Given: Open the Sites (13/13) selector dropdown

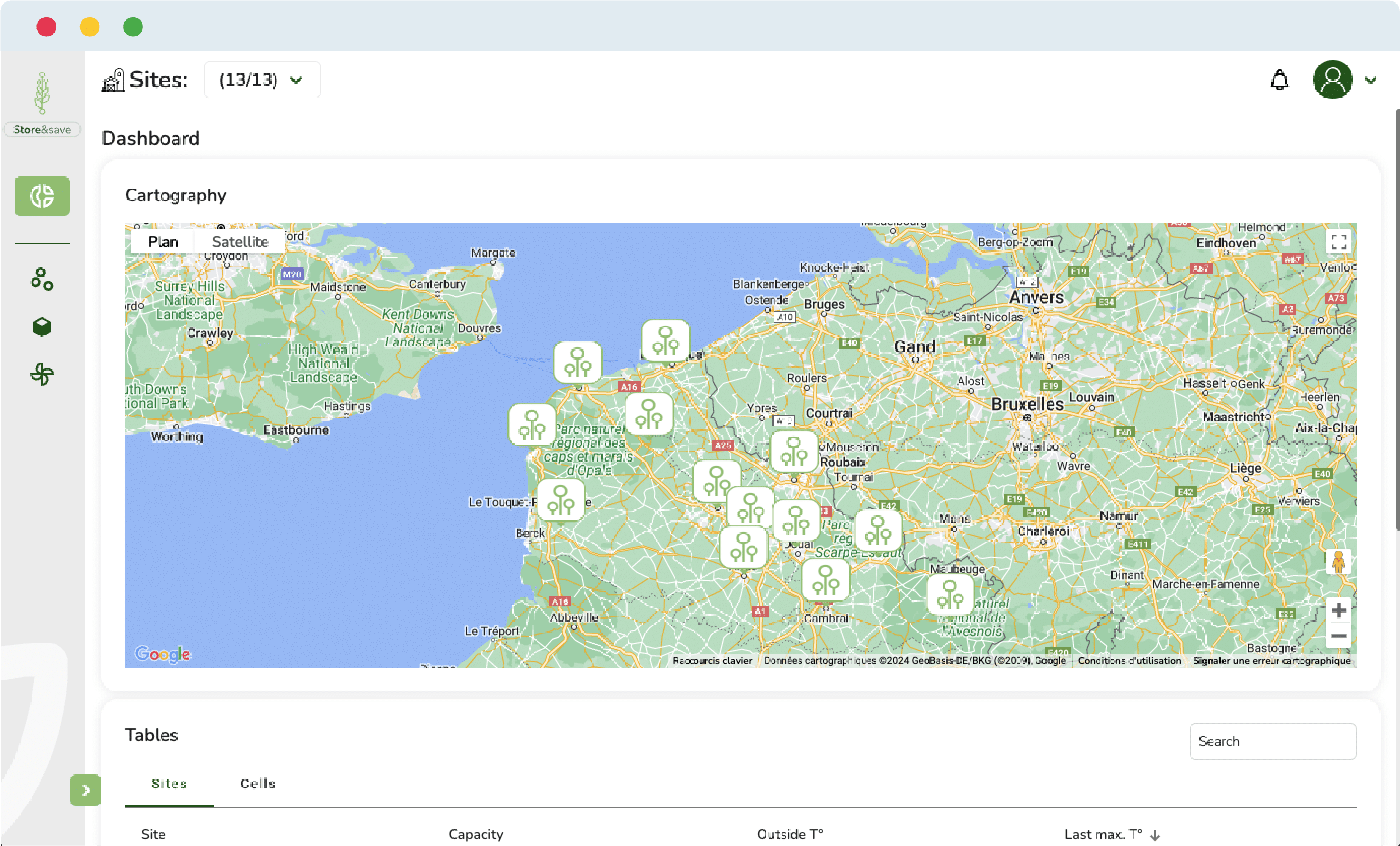Looking at the screenshot, I should tap(262, 79).
